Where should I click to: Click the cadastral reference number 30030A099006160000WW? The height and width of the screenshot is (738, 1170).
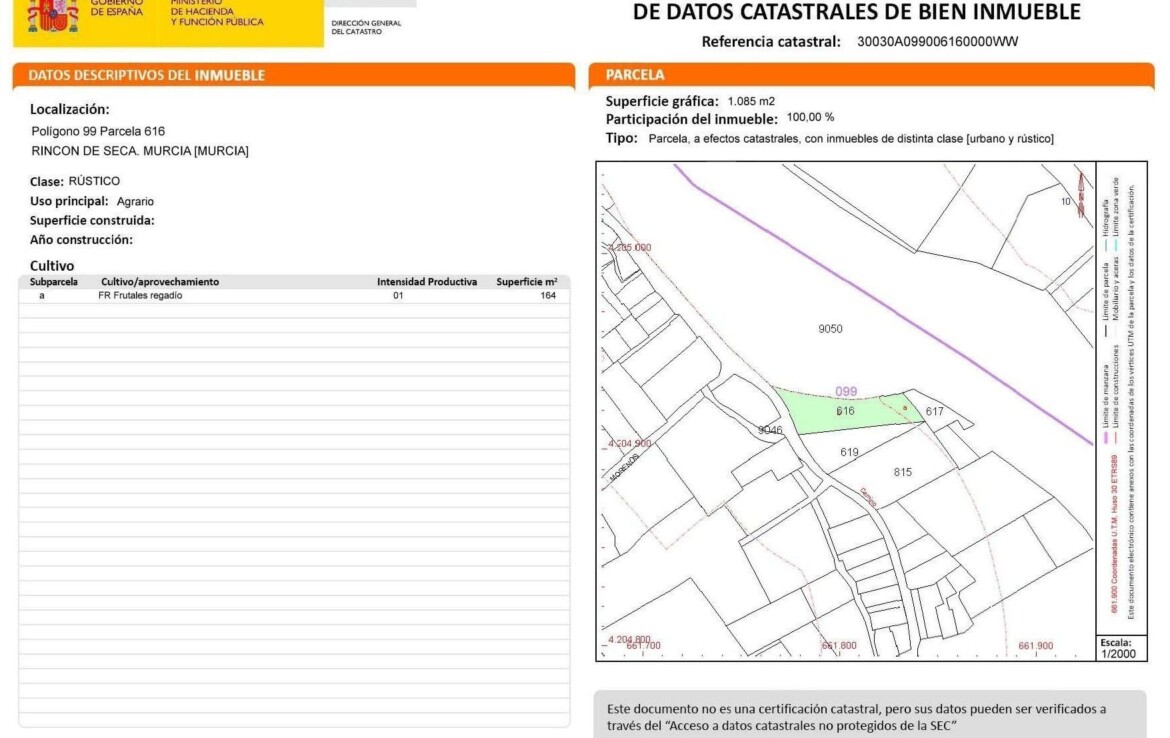pyautogui.click(x=937, y=42)
